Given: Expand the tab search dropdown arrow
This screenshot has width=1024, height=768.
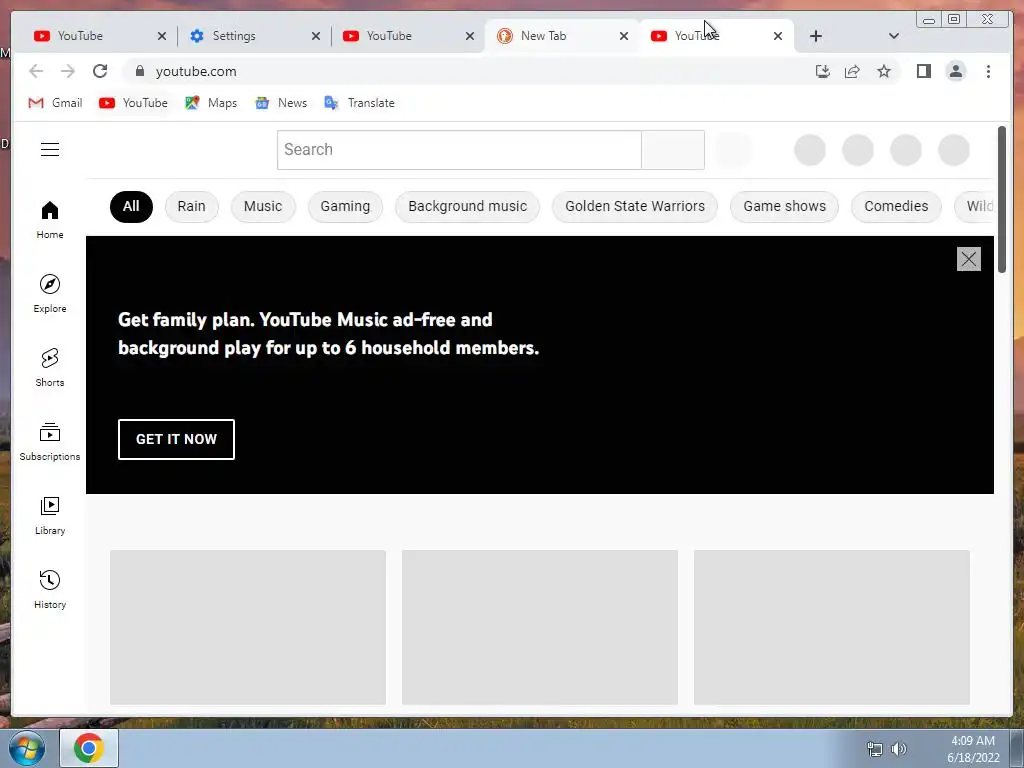Looking at the screenshot, I should coord(894,36).
